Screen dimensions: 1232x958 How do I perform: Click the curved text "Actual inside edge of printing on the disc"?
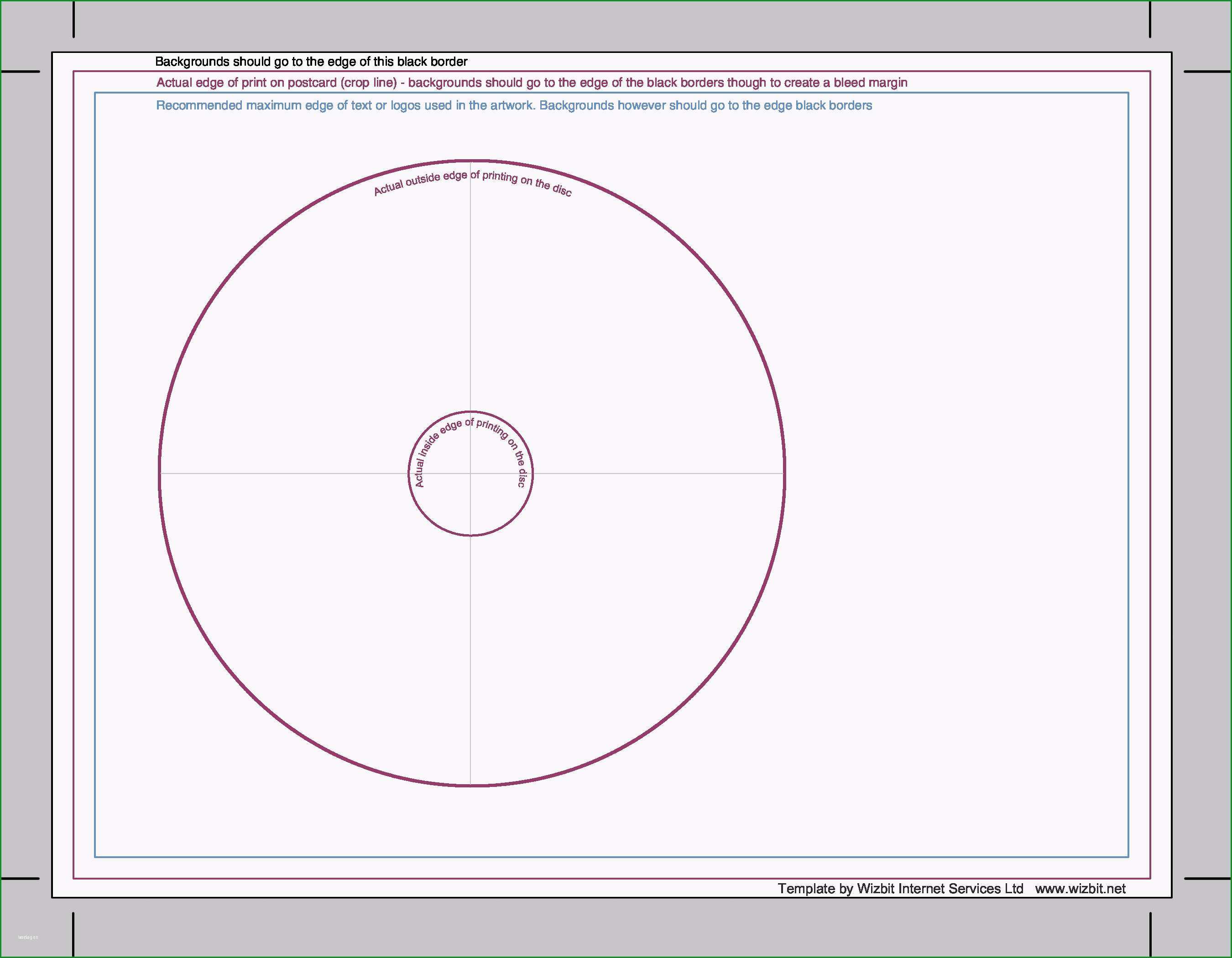tap(470, 452)
